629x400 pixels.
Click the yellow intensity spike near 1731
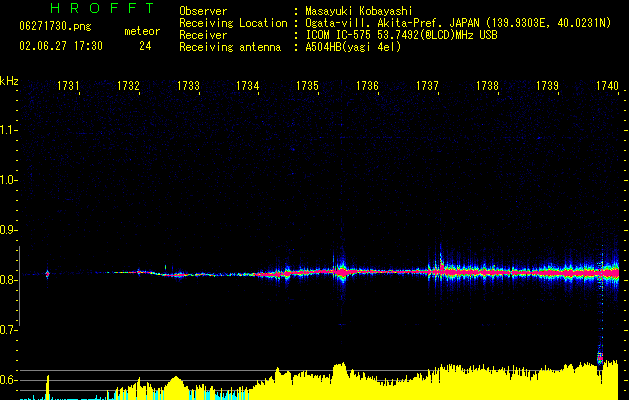point(47,387)
